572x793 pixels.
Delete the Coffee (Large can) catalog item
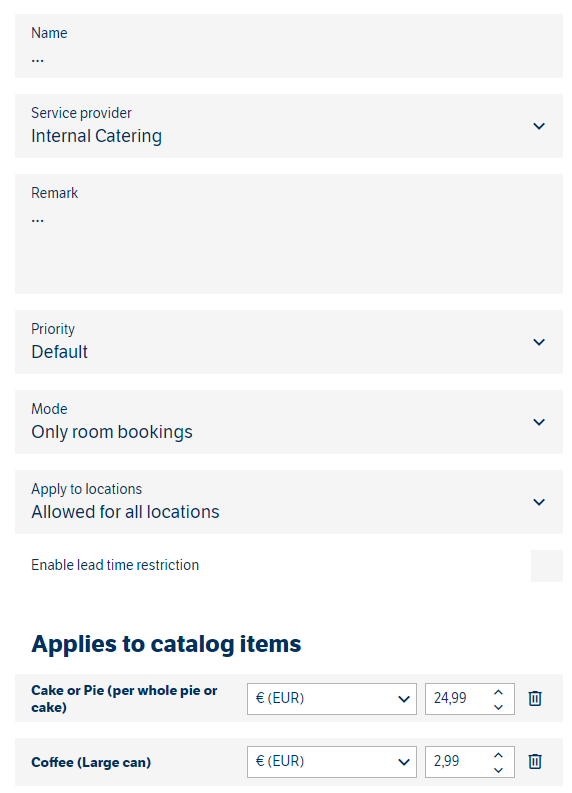(535, 761)
